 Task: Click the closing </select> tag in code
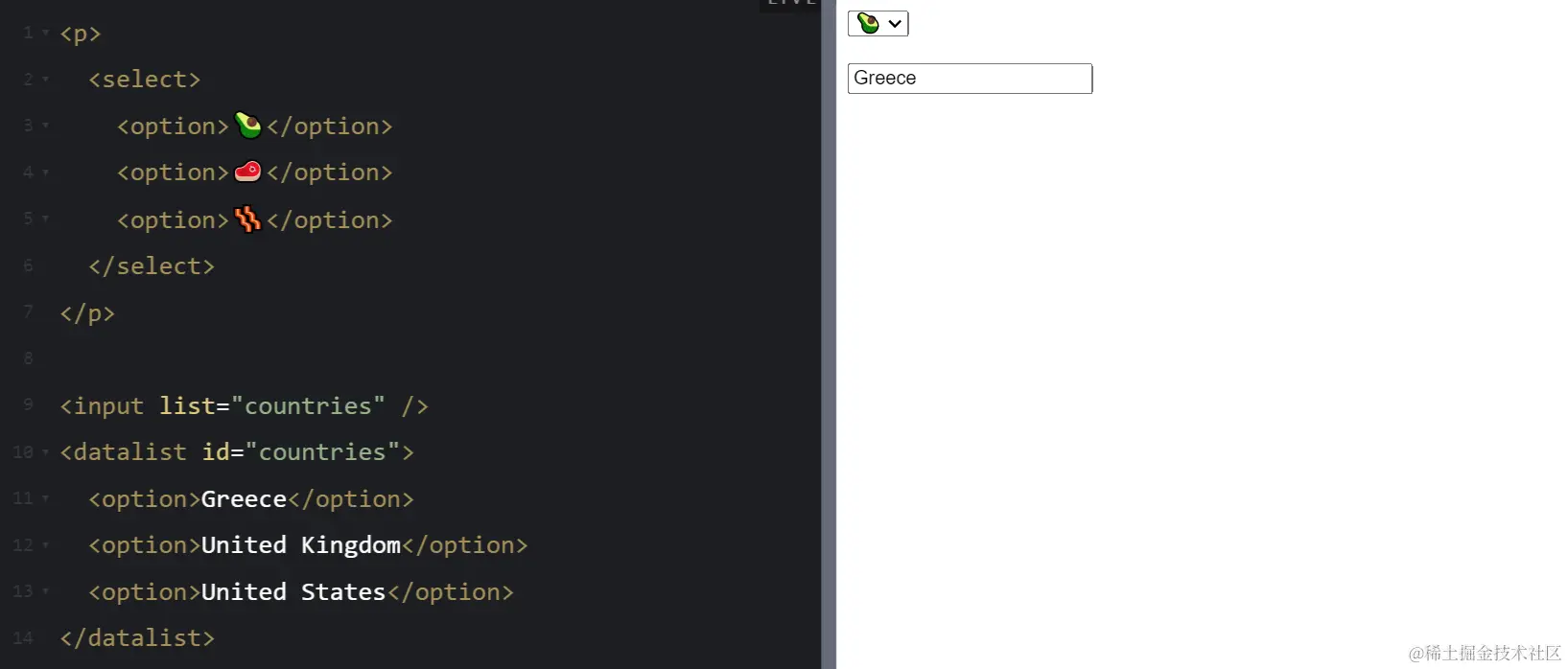point(152,266)
